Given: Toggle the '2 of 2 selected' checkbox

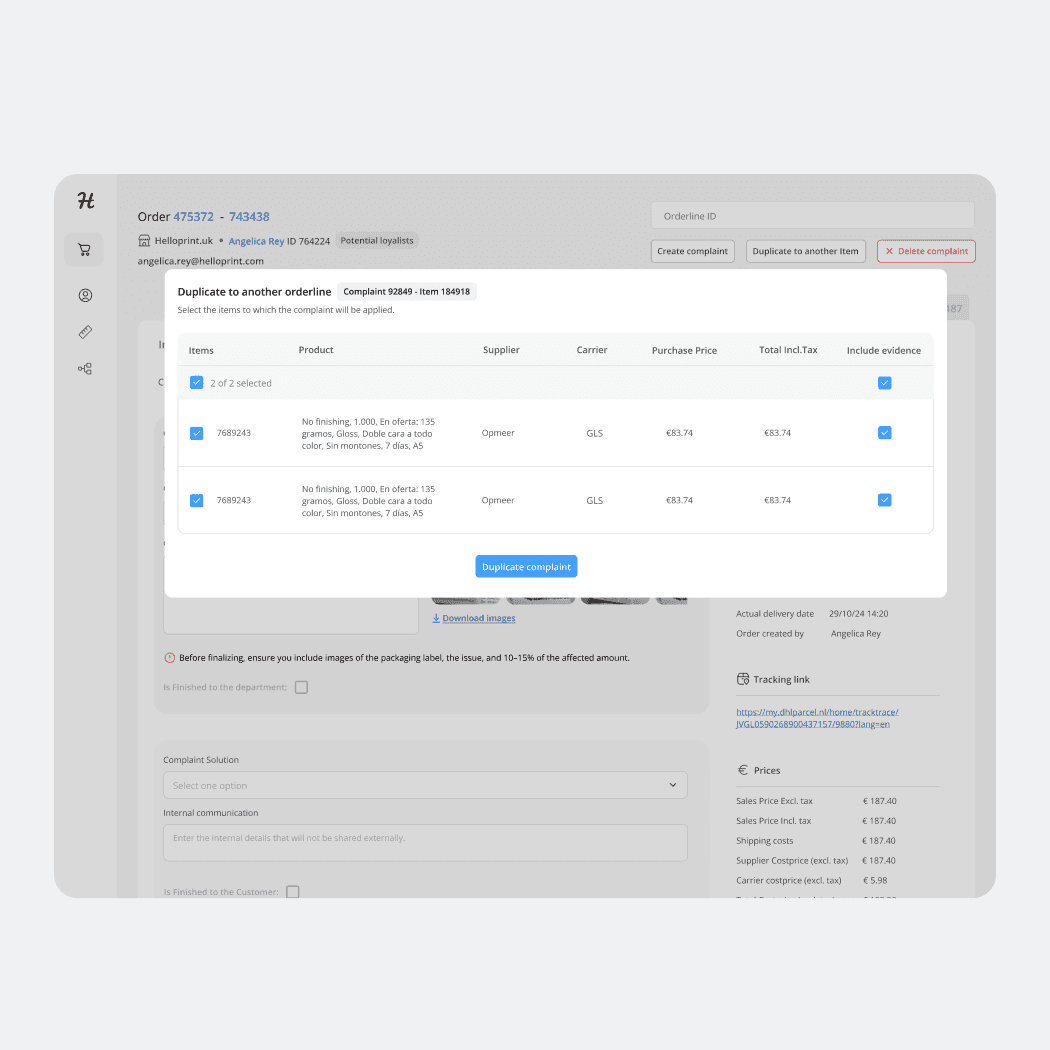Looking at the screenshot, I should tap(196, 382).
